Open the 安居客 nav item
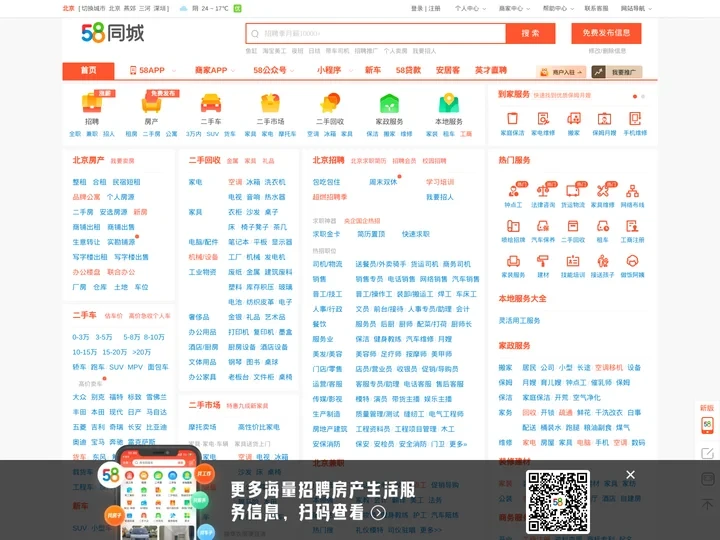Image resolution: width=720 pixels, height=540 pixels. 448,70
